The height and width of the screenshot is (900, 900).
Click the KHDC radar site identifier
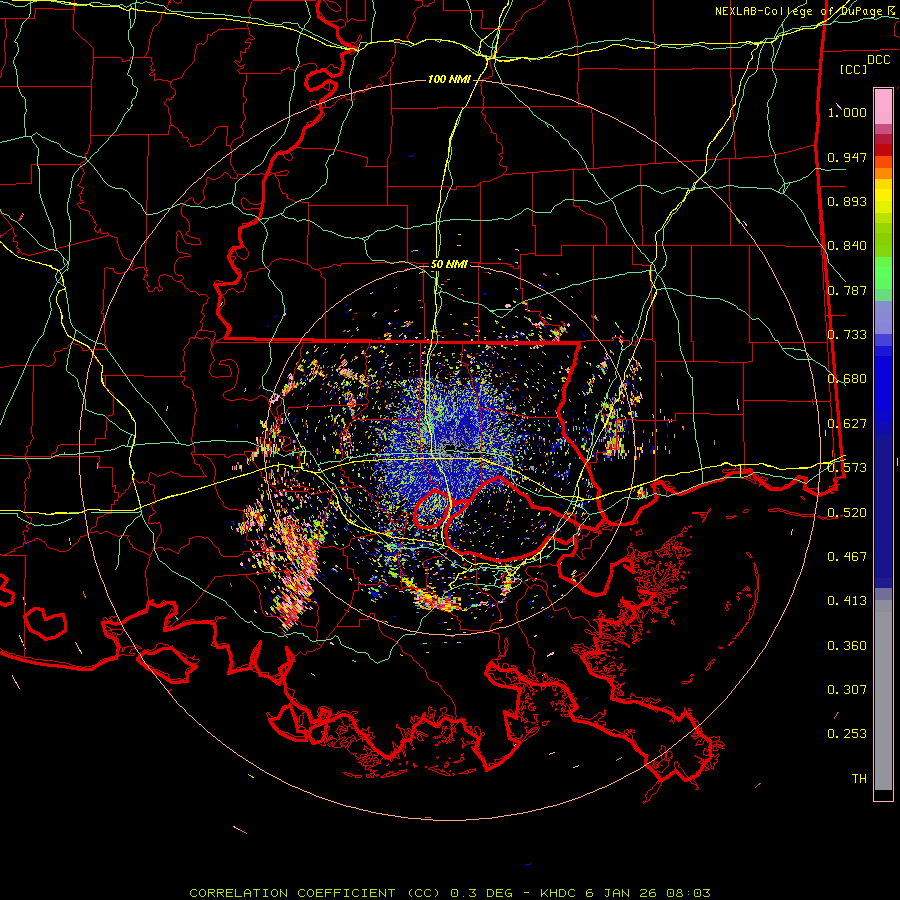560,893
